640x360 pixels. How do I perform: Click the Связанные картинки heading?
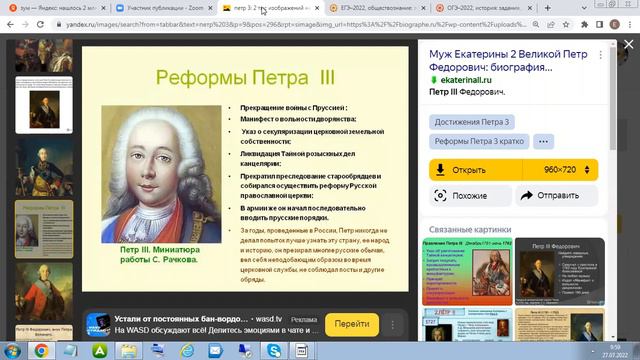(470, 229)
